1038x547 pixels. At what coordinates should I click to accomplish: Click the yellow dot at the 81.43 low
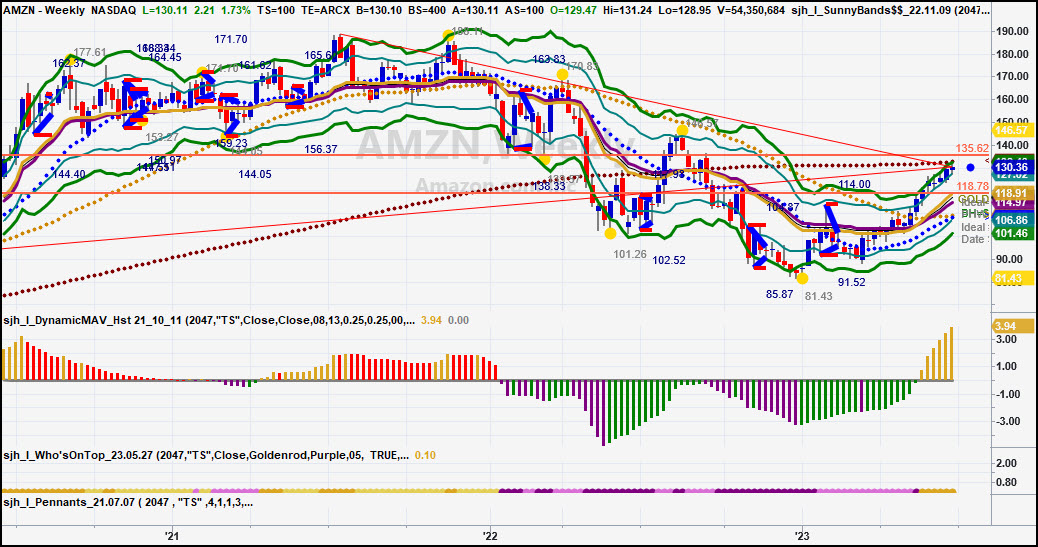[x=802, y=279]
